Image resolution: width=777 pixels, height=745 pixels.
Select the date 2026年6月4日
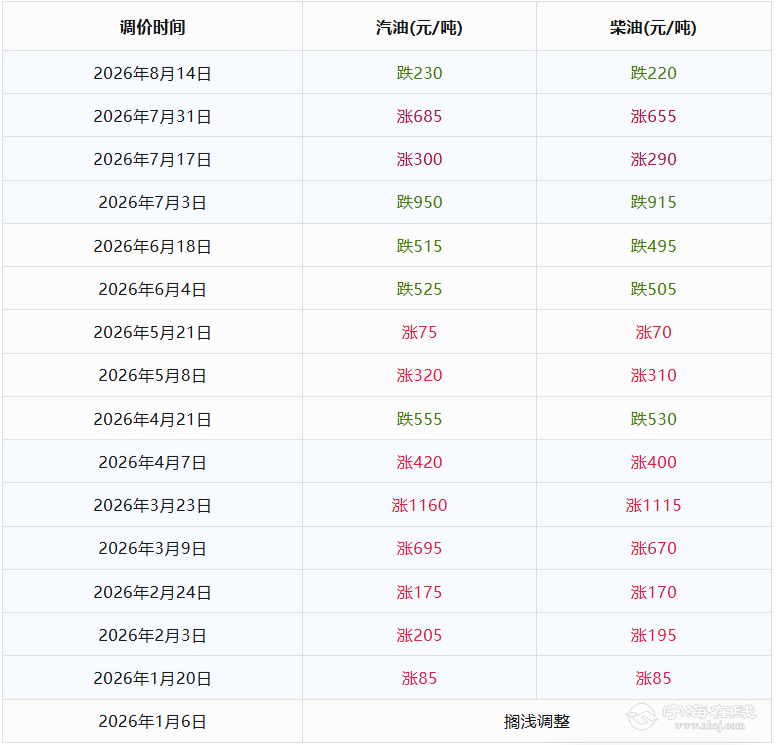(x=152, y=289)
